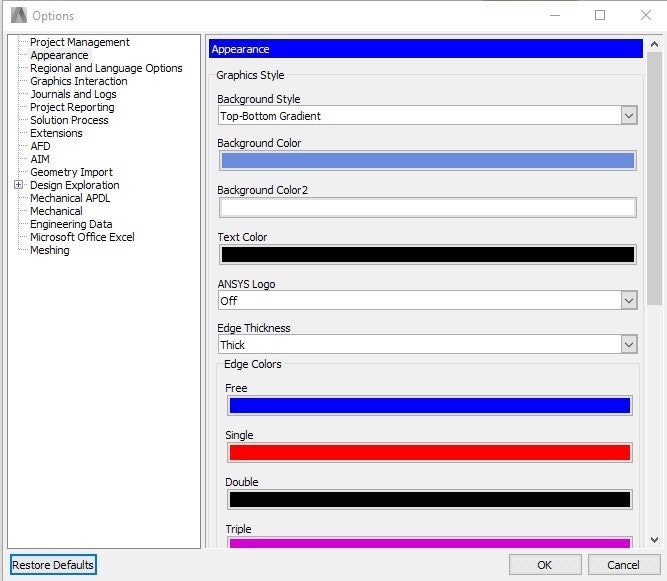Select Microsoft Office Excel options
This screenshot has height=581, width=667.
point(82,237)
